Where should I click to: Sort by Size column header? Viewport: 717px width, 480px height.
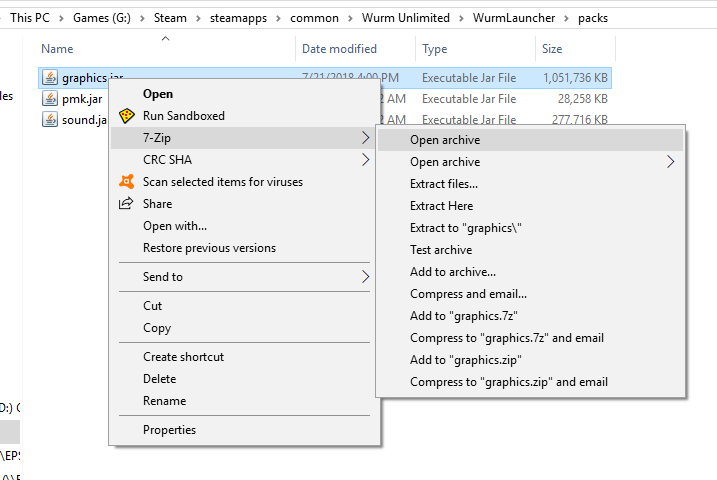[x=552, y=49]
